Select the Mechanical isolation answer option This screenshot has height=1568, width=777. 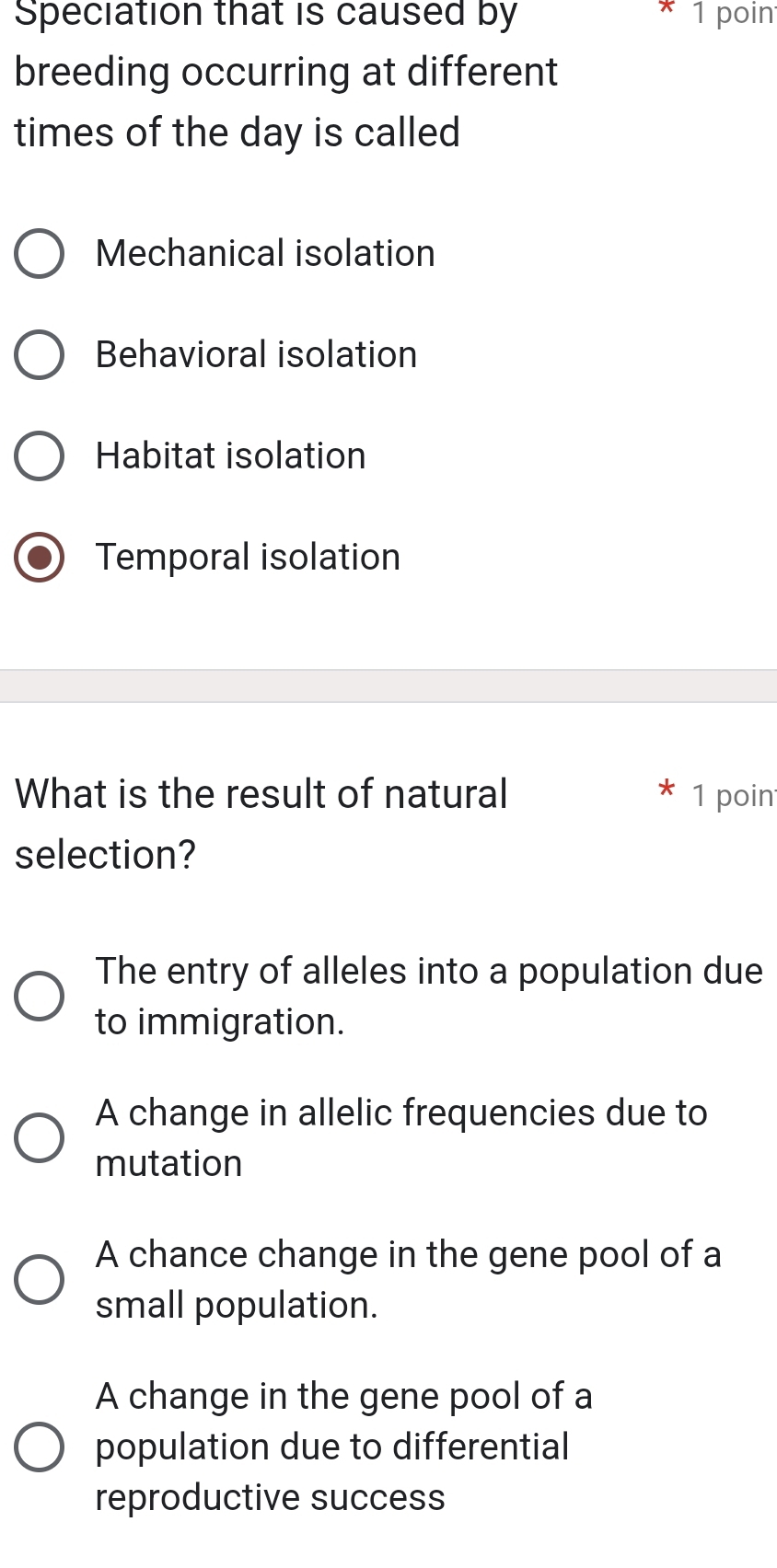click(x=39, y=253)
